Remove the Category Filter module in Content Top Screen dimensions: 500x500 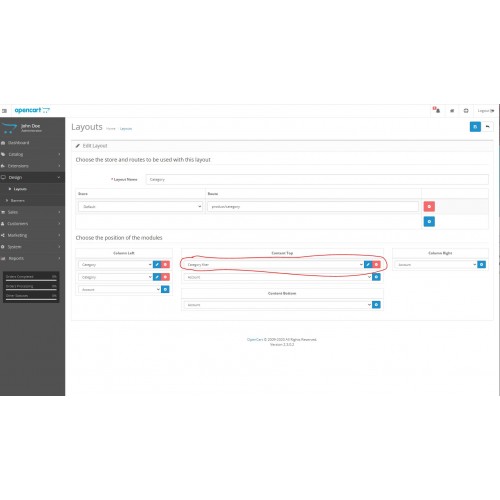[376, 264]
